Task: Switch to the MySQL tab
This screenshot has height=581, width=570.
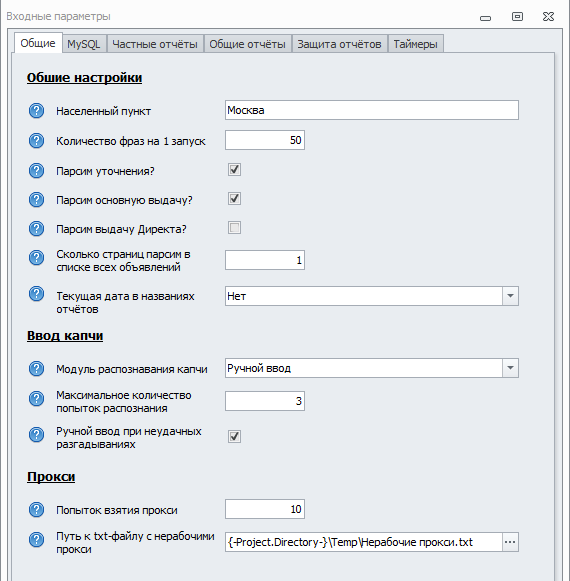Action: pos(84,44)
